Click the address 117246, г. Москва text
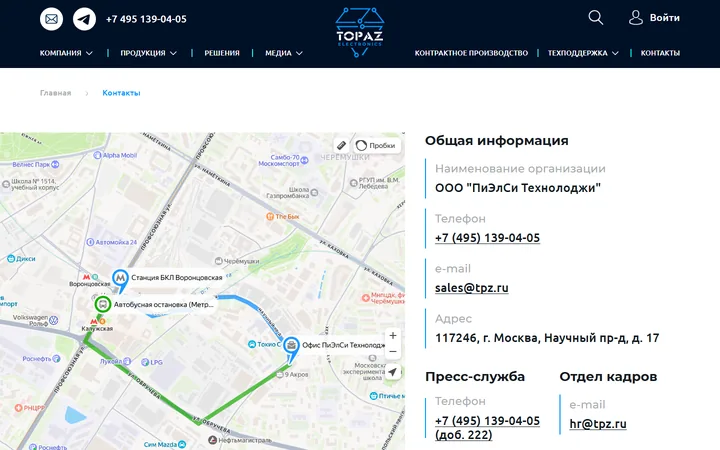Viewport: 720px width, 450px height. [547, 338]
